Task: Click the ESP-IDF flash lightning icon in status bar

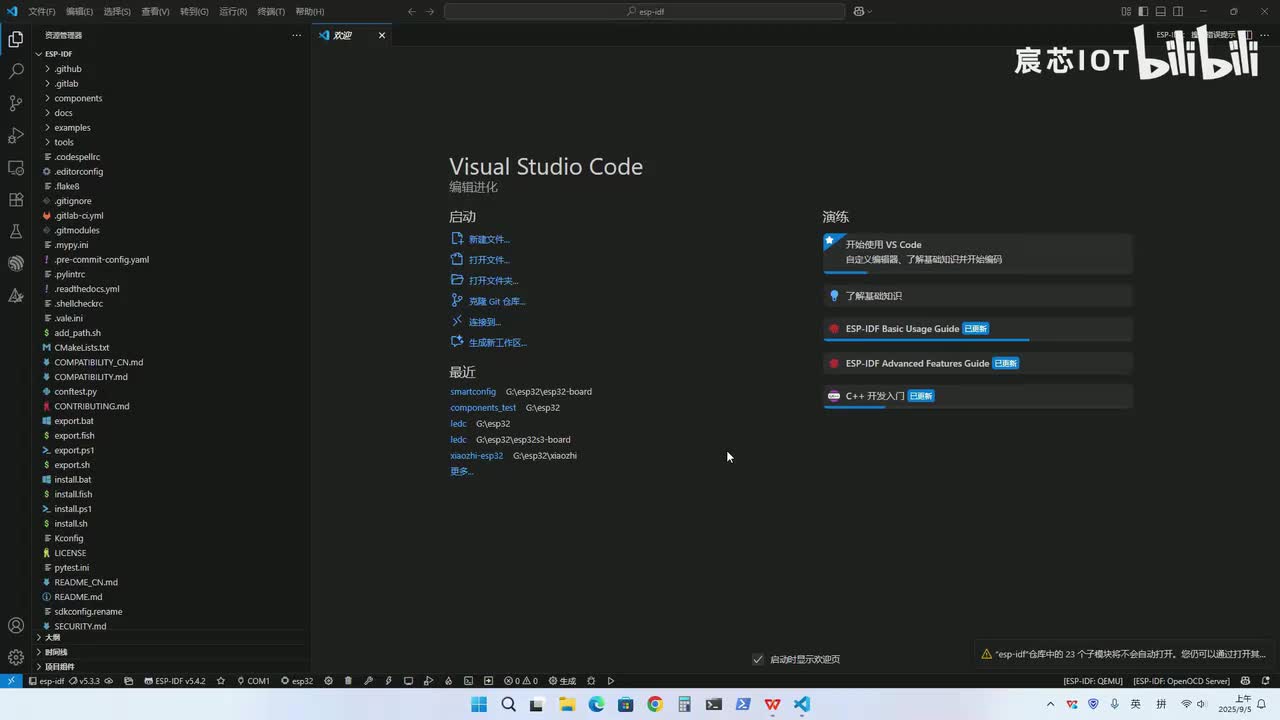Action: click(388, 681)
